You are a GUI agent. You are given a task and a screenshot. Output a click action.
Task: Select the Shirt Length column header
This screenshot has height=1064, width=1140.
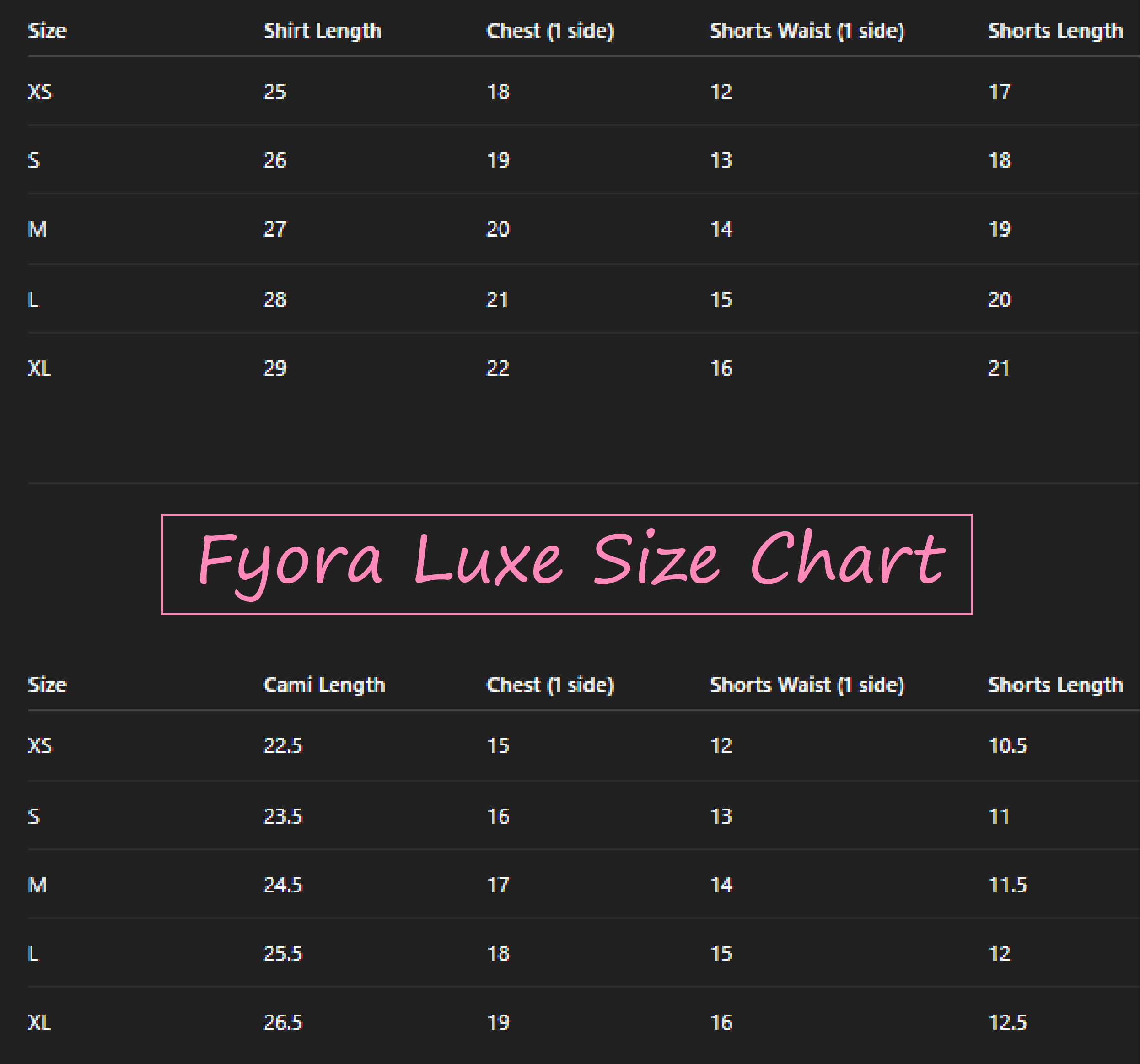322,31
